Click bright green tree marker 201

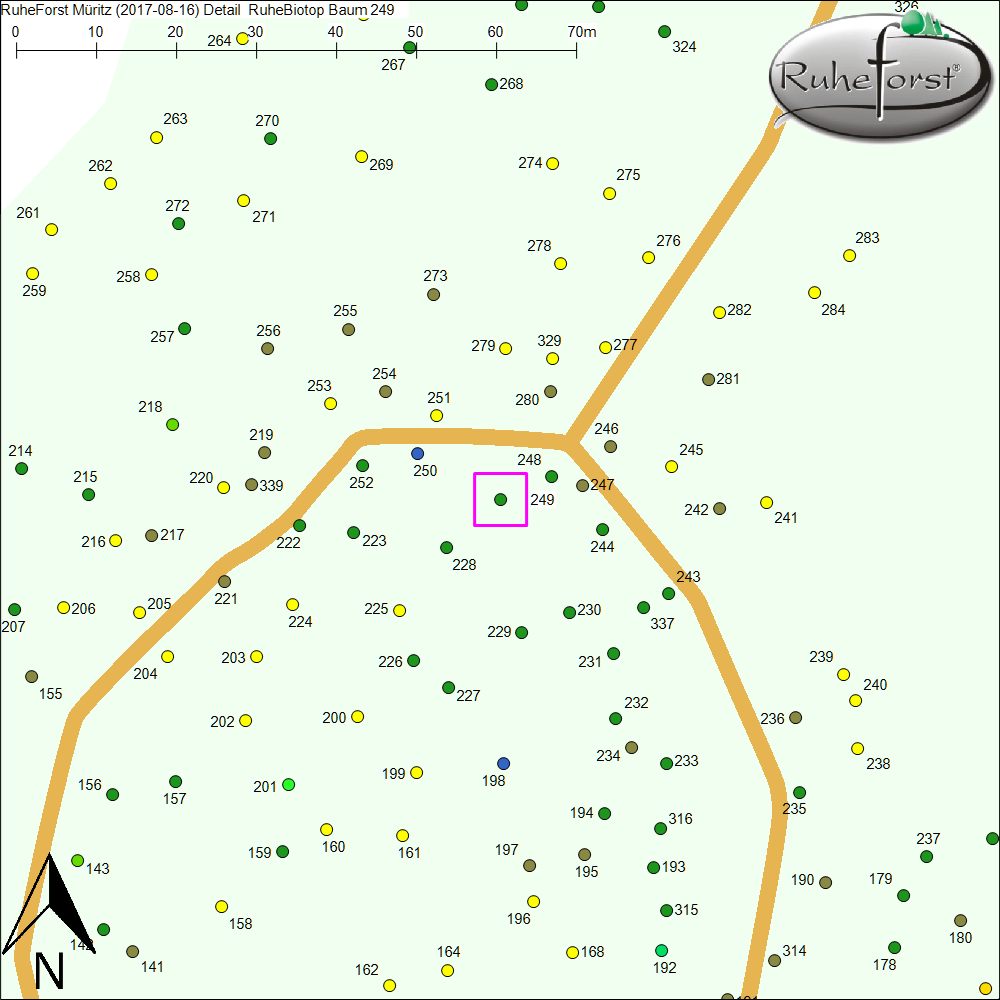click(288, 784)
